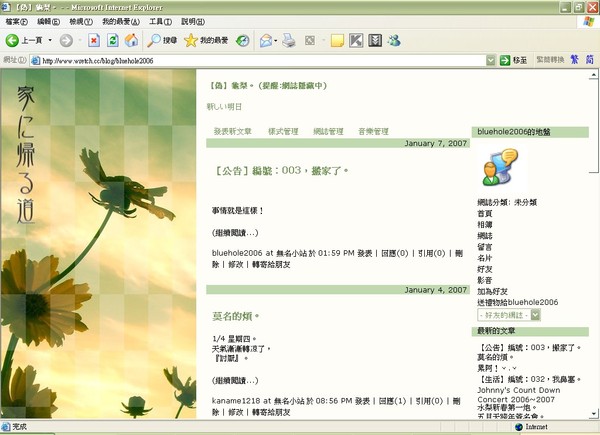Viewport: 600px width, 435px height.
Task: Go to Home page icon
Action: (131, 40)
